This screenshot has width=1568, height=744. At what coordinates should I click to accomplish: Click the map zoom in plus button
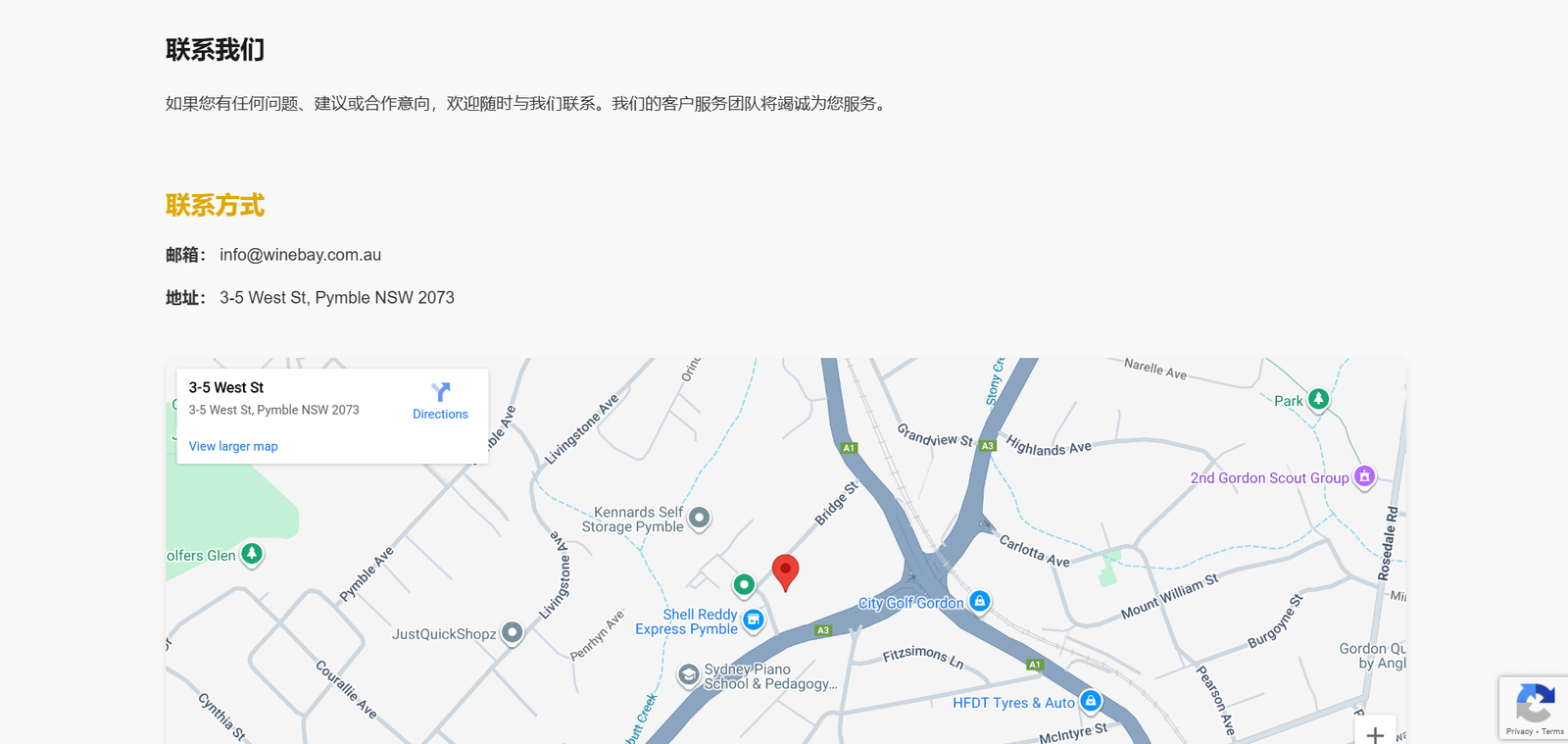click(1375, 734)
